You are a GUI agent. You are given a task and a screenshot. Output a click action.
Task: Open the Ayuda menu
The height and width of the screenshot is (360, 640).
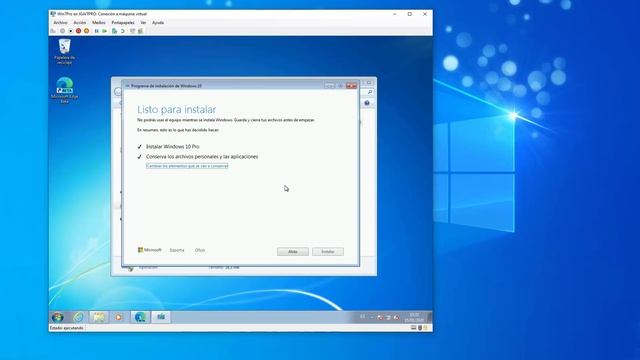pos(158,23)
